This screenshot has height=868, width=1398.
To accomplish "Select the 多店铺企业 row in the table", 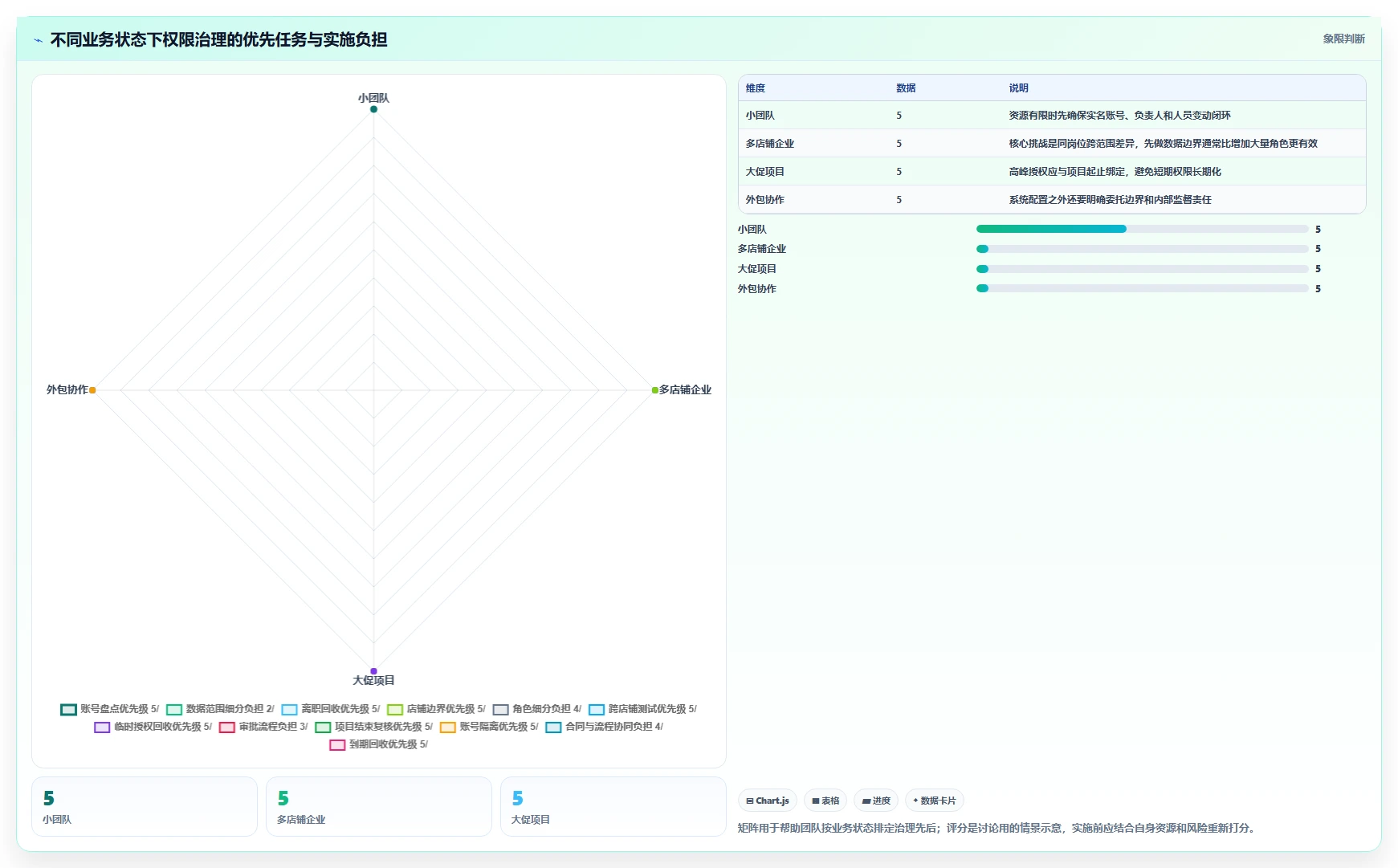I will point(1052,144).
